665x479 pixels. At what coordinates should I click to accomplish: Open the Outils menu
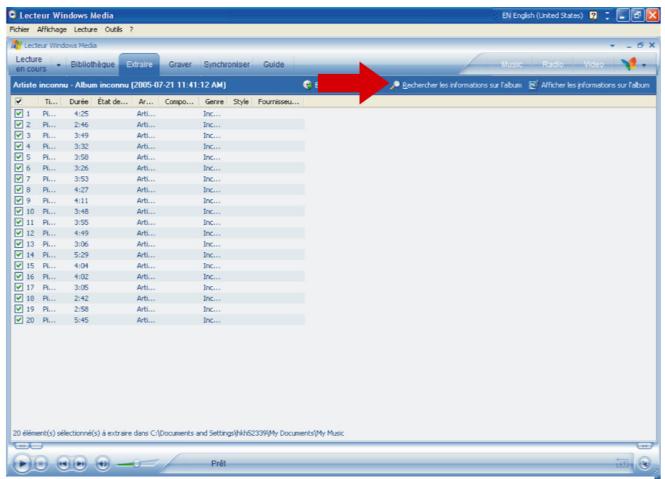pos(113,29)
